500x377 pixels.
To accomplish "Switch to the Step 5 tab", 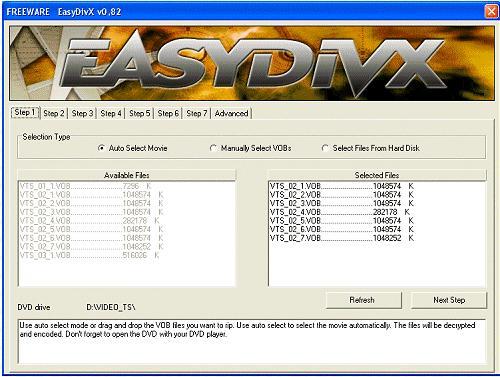I will click(140, 113).
